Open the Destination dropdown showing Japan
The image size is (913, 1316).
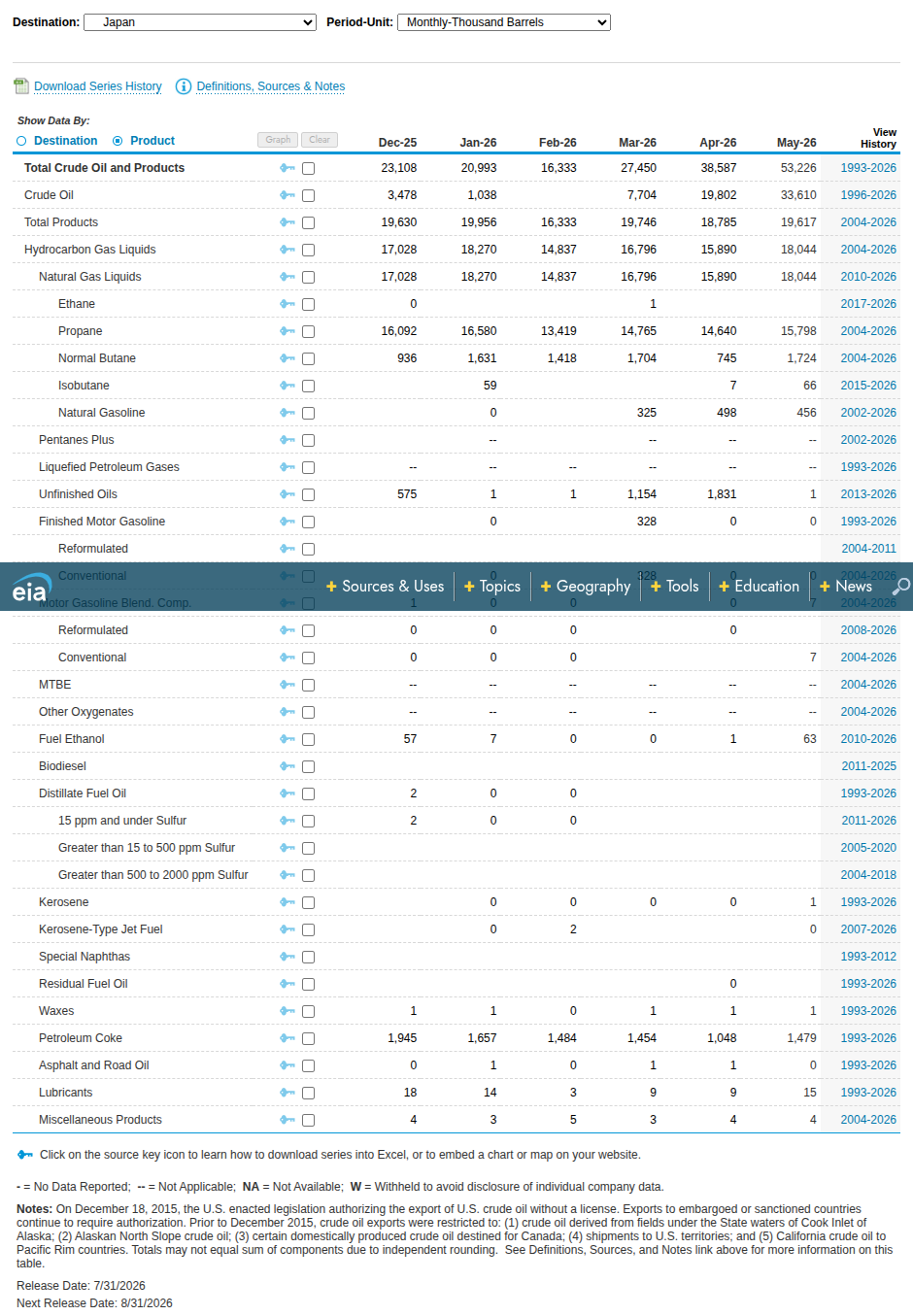[x=200, y=22]
